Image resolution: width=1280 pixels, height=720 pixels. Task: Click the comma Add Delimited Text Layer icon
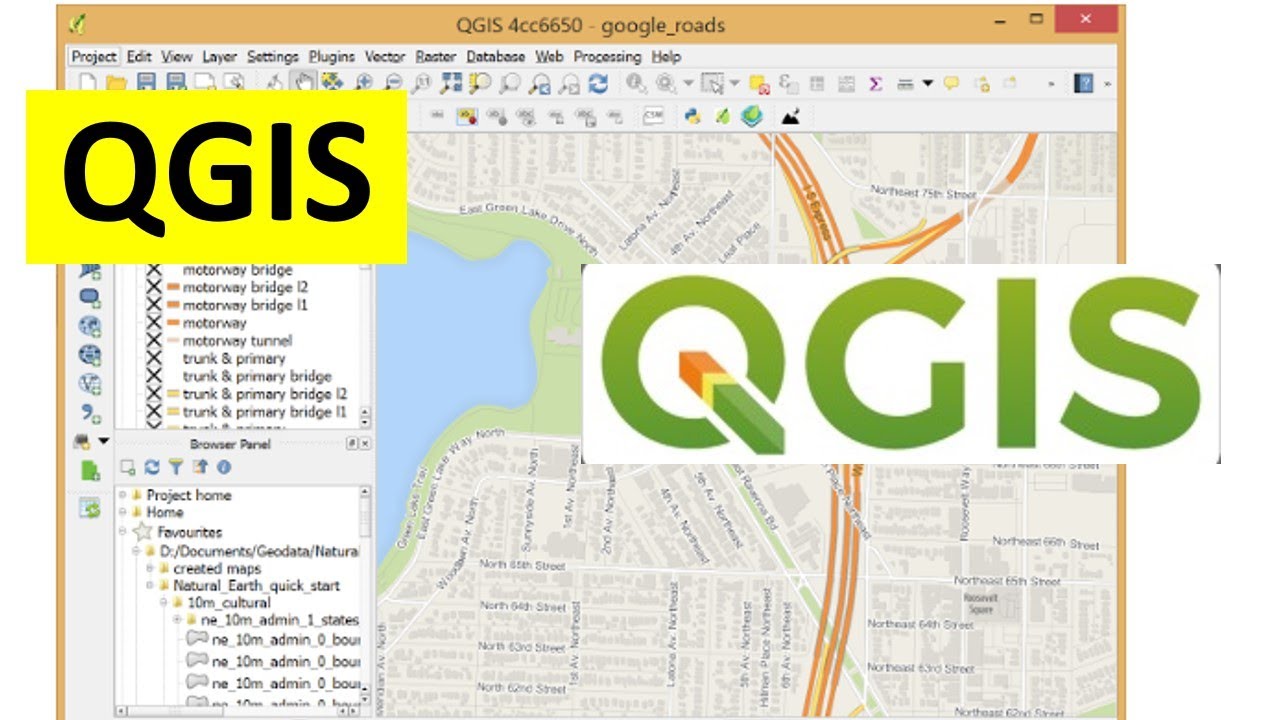point(90,413)
